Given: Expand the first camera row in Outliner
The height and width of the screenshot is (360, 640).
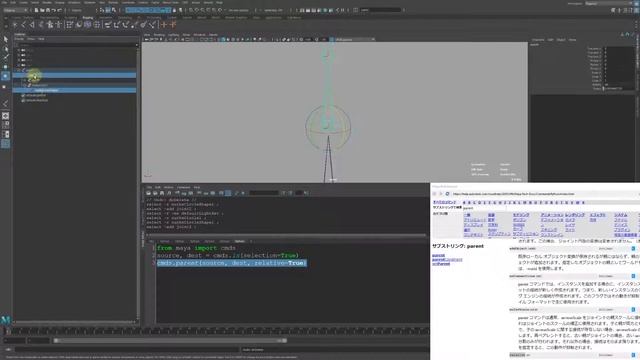Looking at the screenshot, I should coord(19,50).
